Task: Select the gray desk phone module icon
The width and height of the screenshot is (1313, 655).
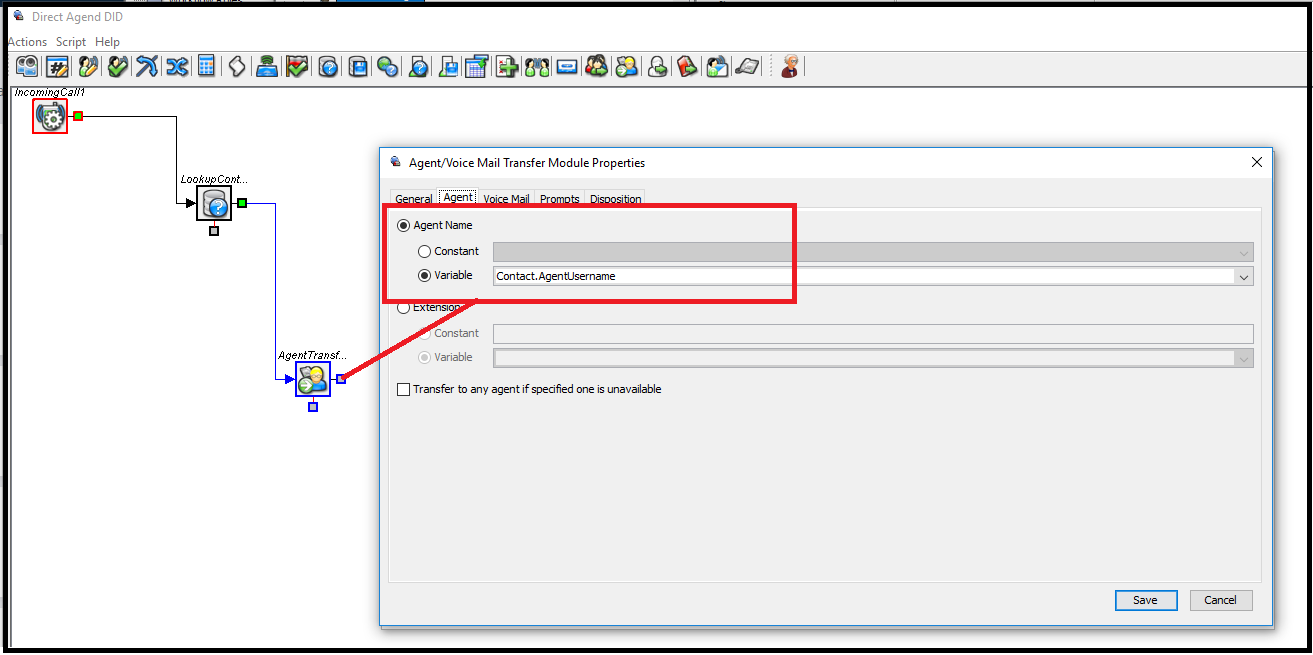Action: coord(746,67)
